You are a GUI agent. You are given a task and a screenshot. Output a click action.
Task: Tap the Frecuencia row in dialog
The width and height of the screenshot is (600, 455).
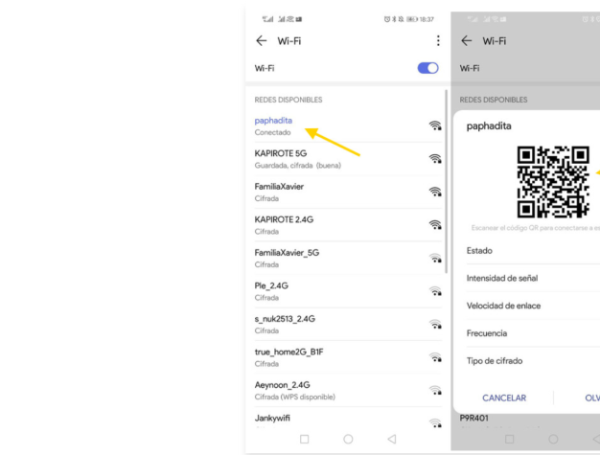pyautogui.click(x=533, y=333)
